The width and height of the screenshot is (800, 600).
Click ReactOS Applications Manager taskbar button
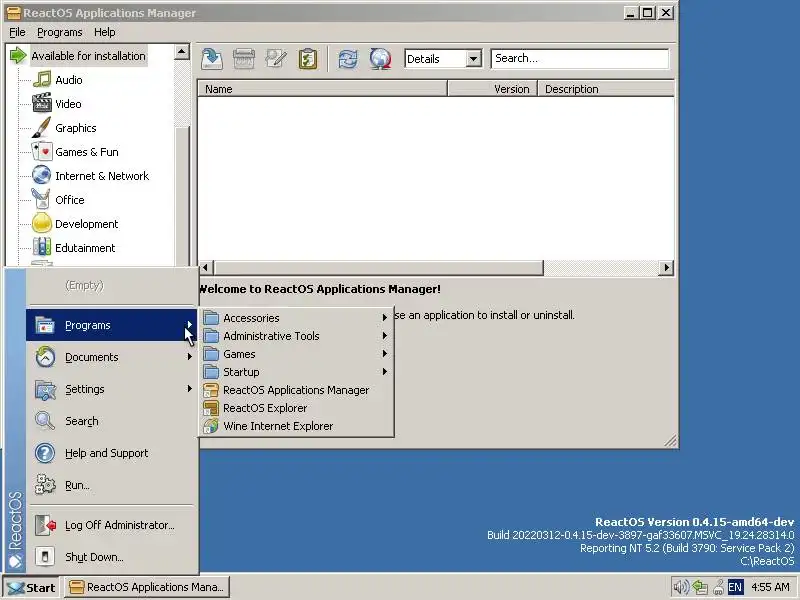pyautogui.click(x=147, y=587)
